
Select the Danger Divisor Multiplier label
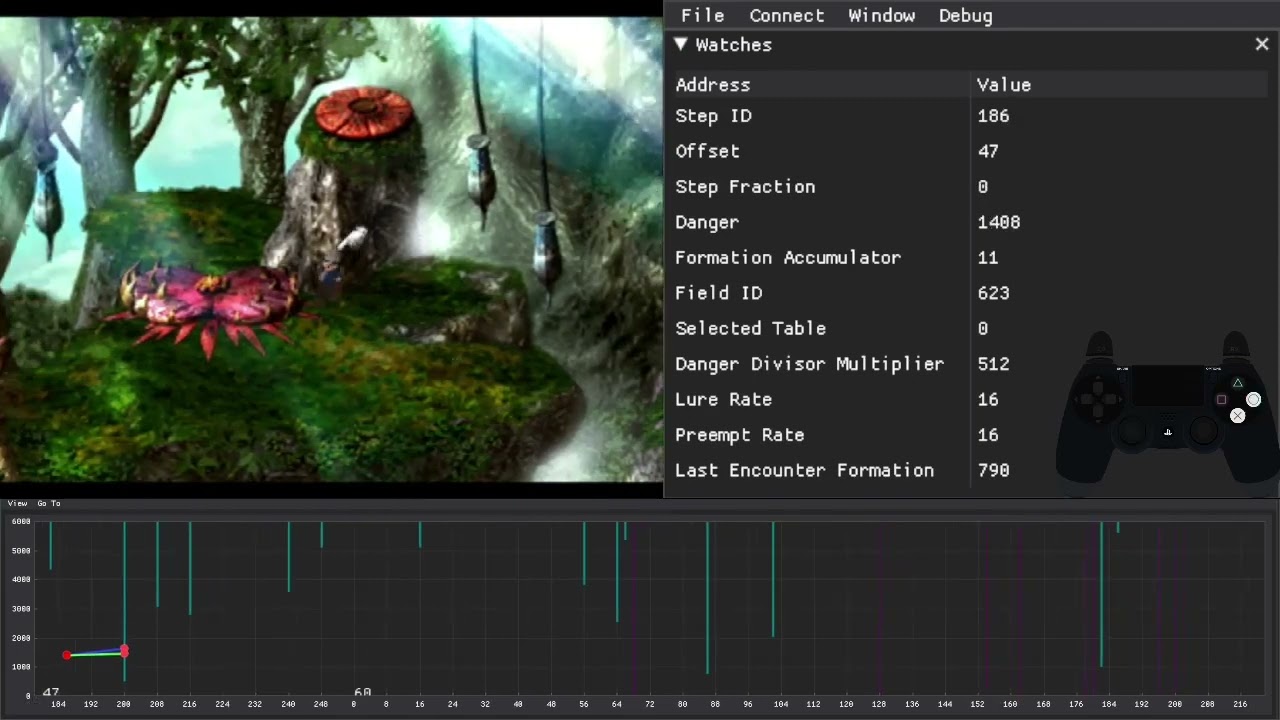coord(809,364)
